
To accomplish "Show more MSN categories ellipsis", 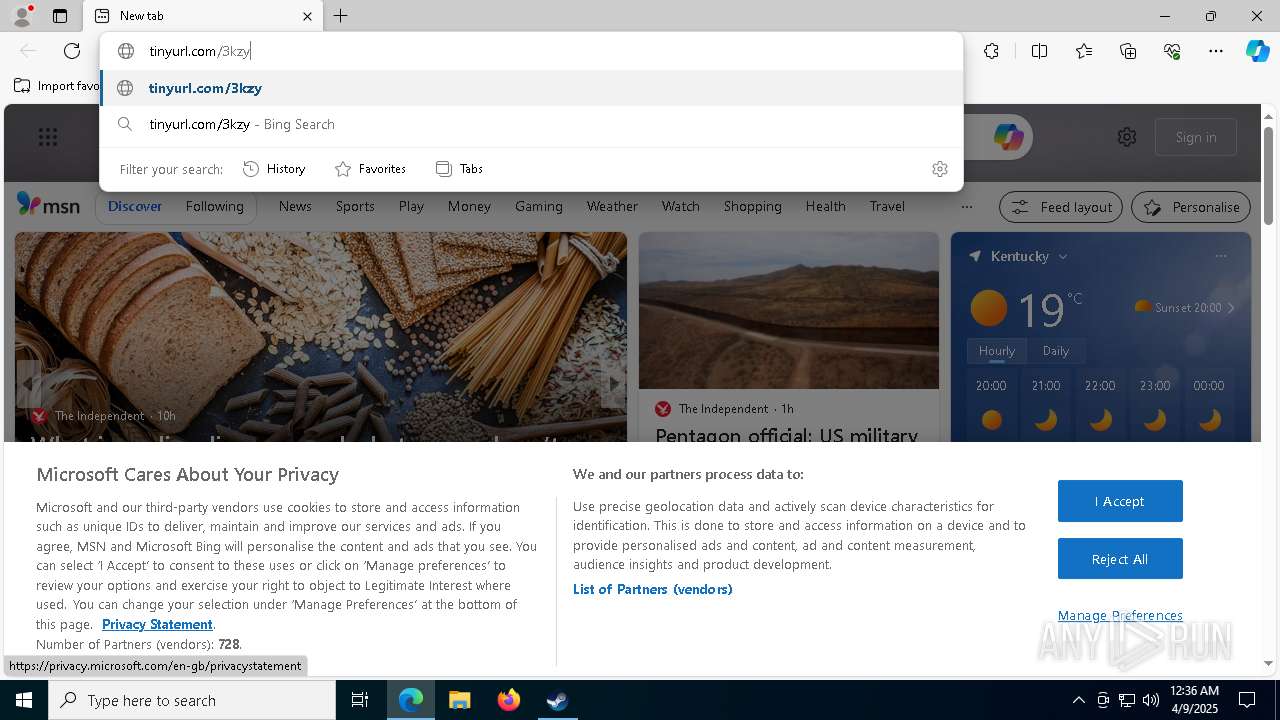I will coord(966,207).
